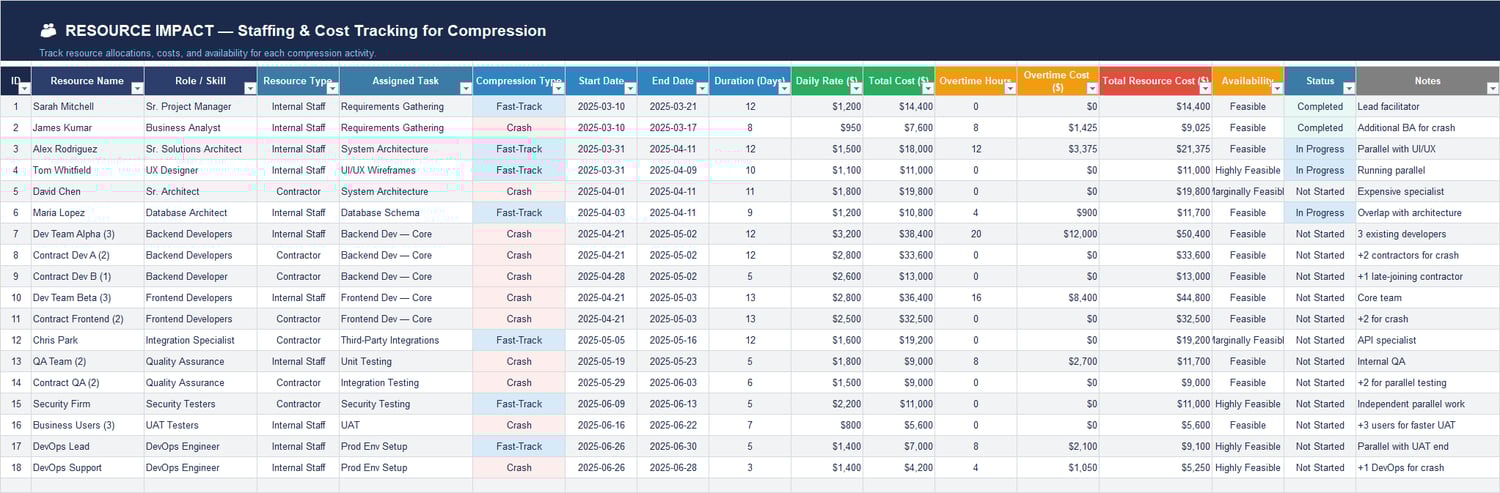Open the Total Cost filter dropdown
1500x493 pixels.
(928, 88)
